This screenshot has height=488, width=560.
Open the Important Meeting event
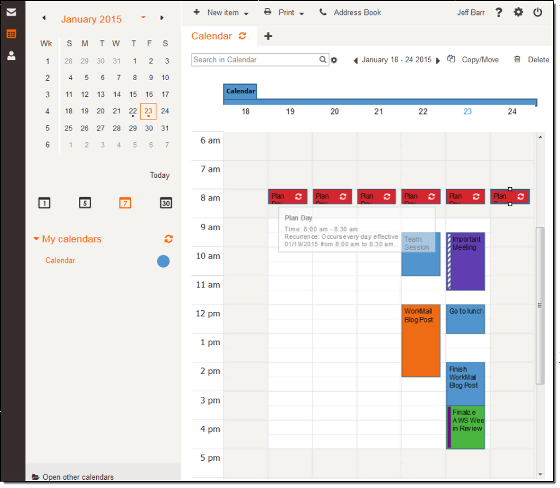(465, 261)
